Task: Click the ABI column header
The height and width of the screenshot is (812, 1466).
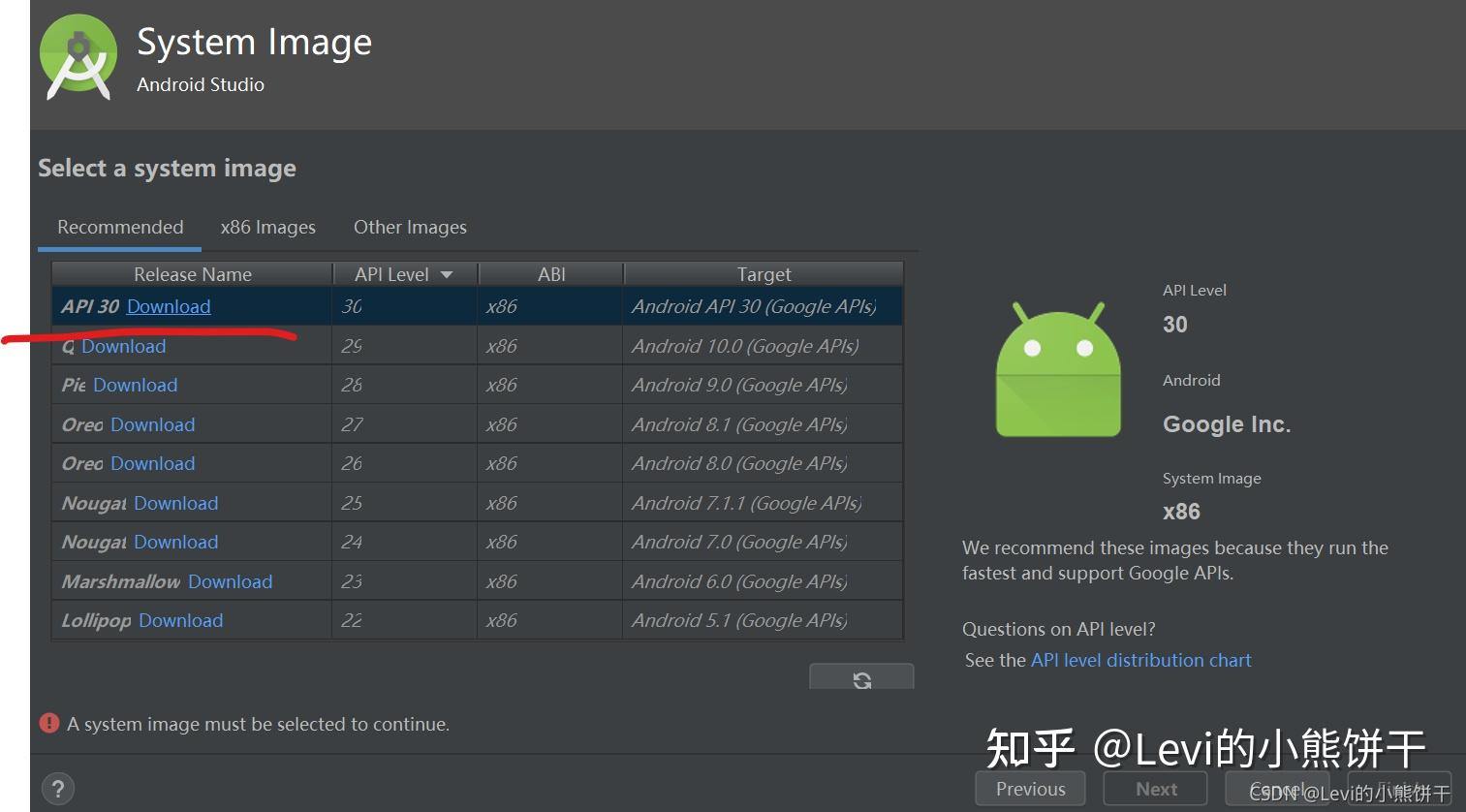Action: point(551,274)
